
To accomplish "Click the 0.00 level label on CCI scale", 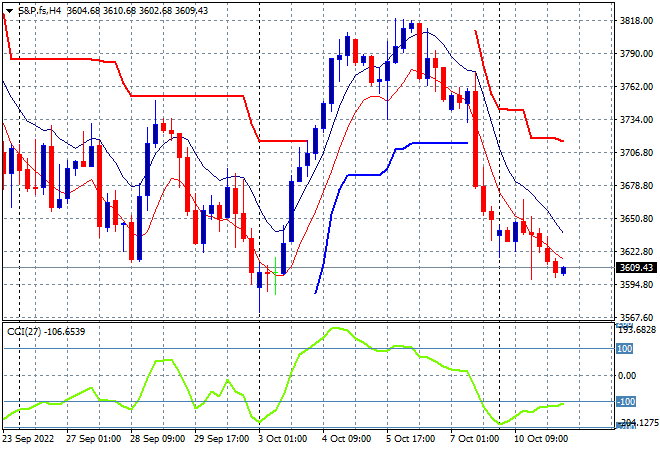I will [x=626, y=375].
